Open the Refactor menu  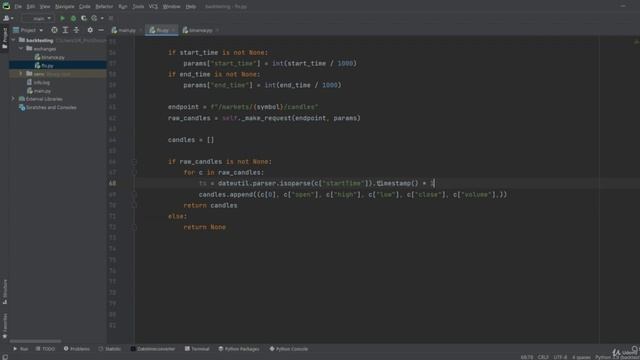click(x=104, y=7)
